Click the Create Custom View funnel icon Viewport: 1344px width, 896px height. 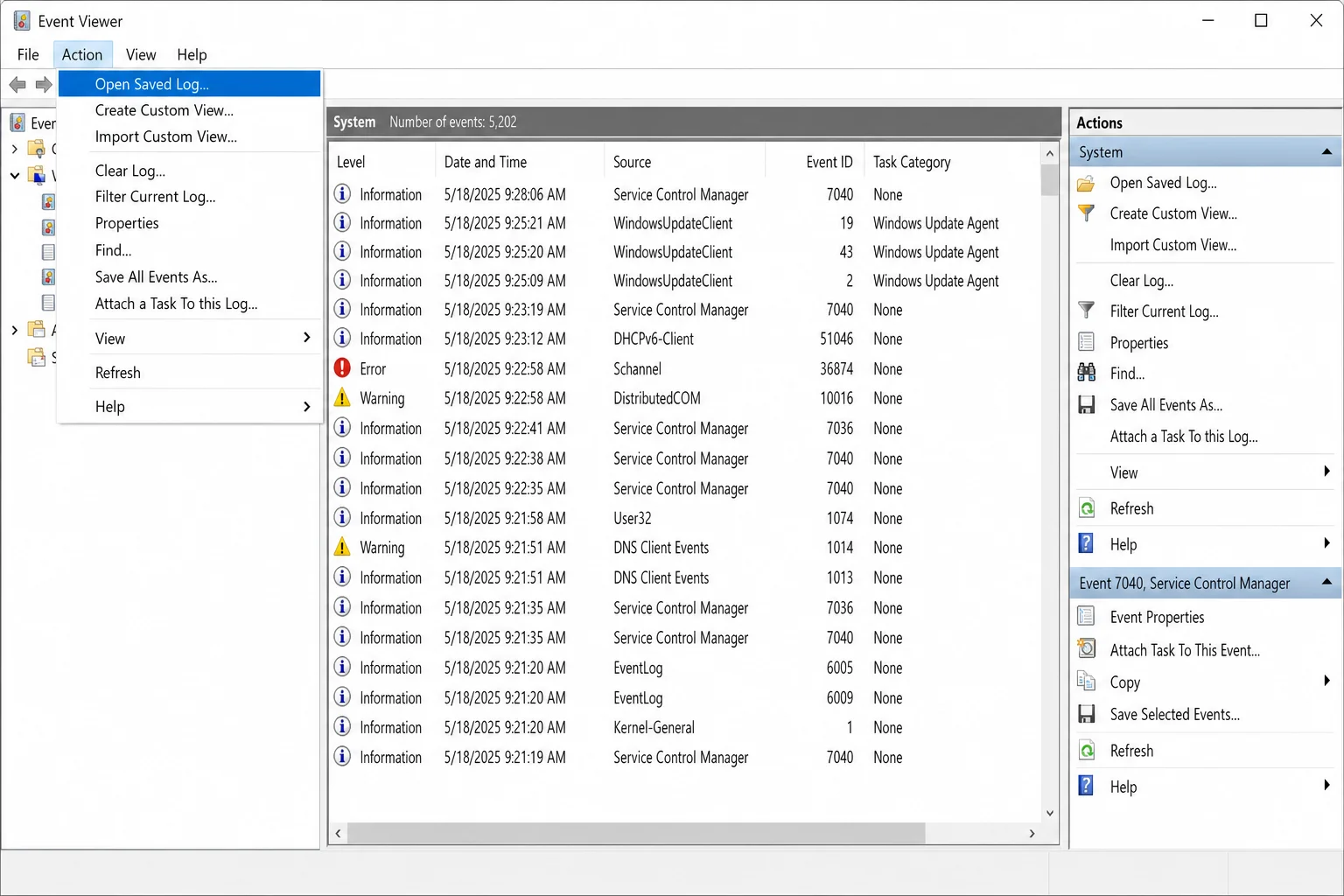point(1086,213)
